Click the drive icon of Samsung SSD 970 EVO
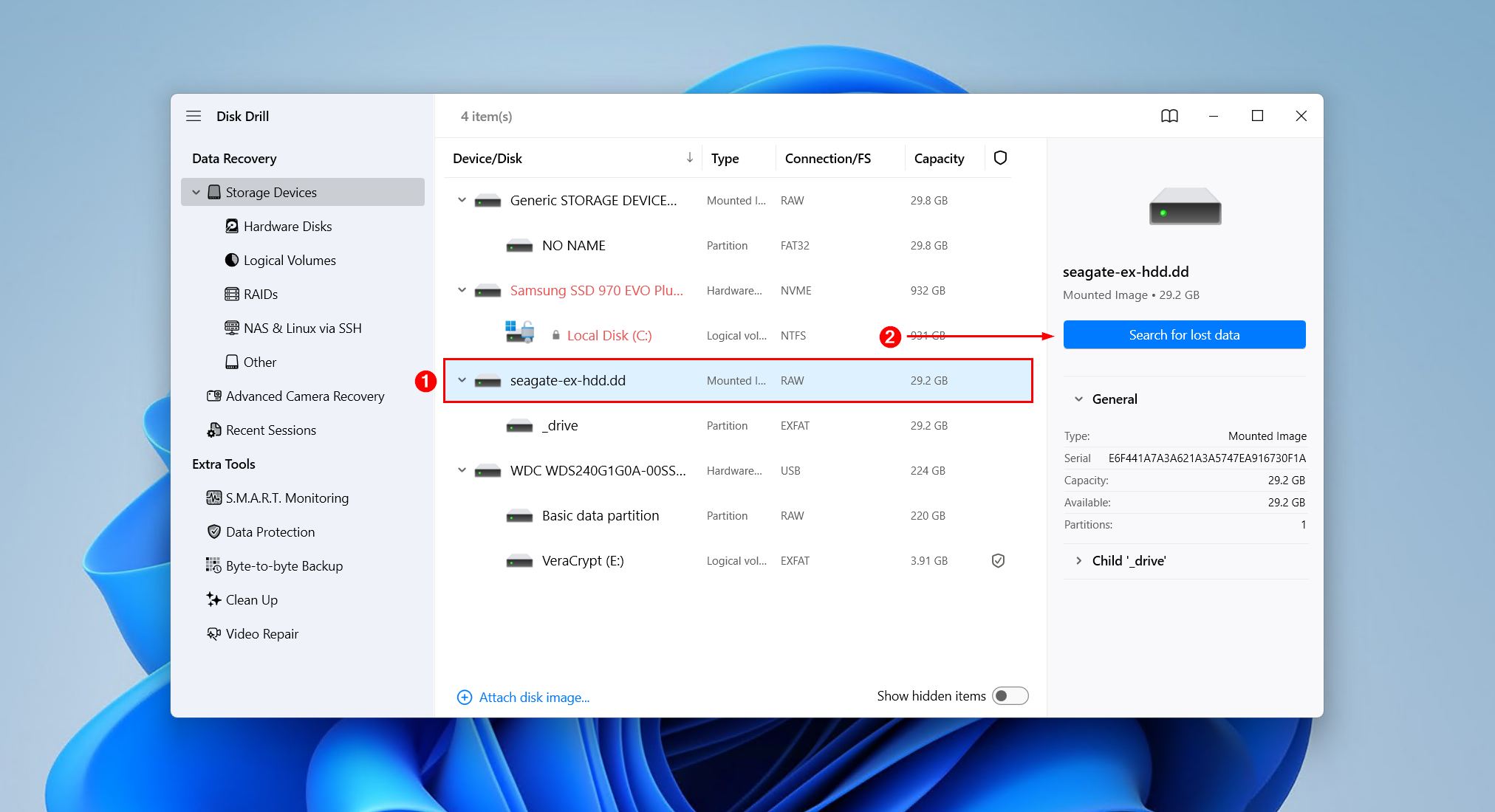The width and height of the screenshot is (1495, 812). (x=487, y=291)
